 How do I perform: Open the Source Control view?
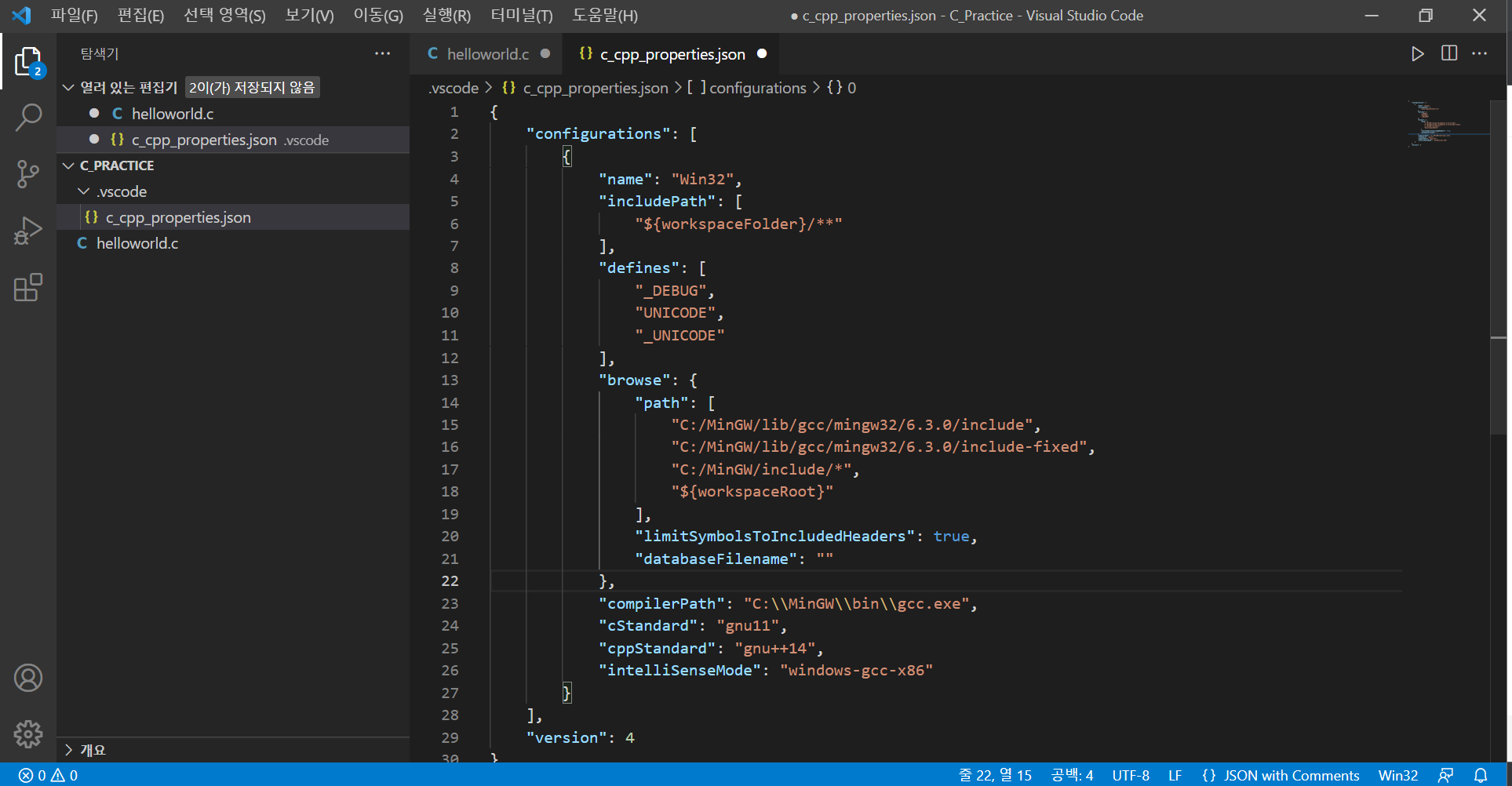point(28,174)
